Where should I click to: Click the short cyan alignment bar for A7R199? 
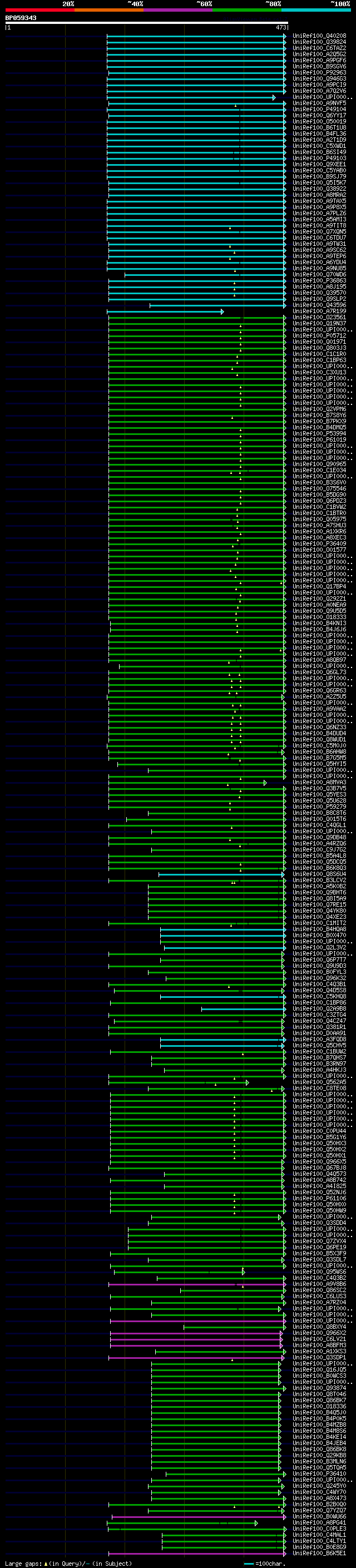point(166,311)
